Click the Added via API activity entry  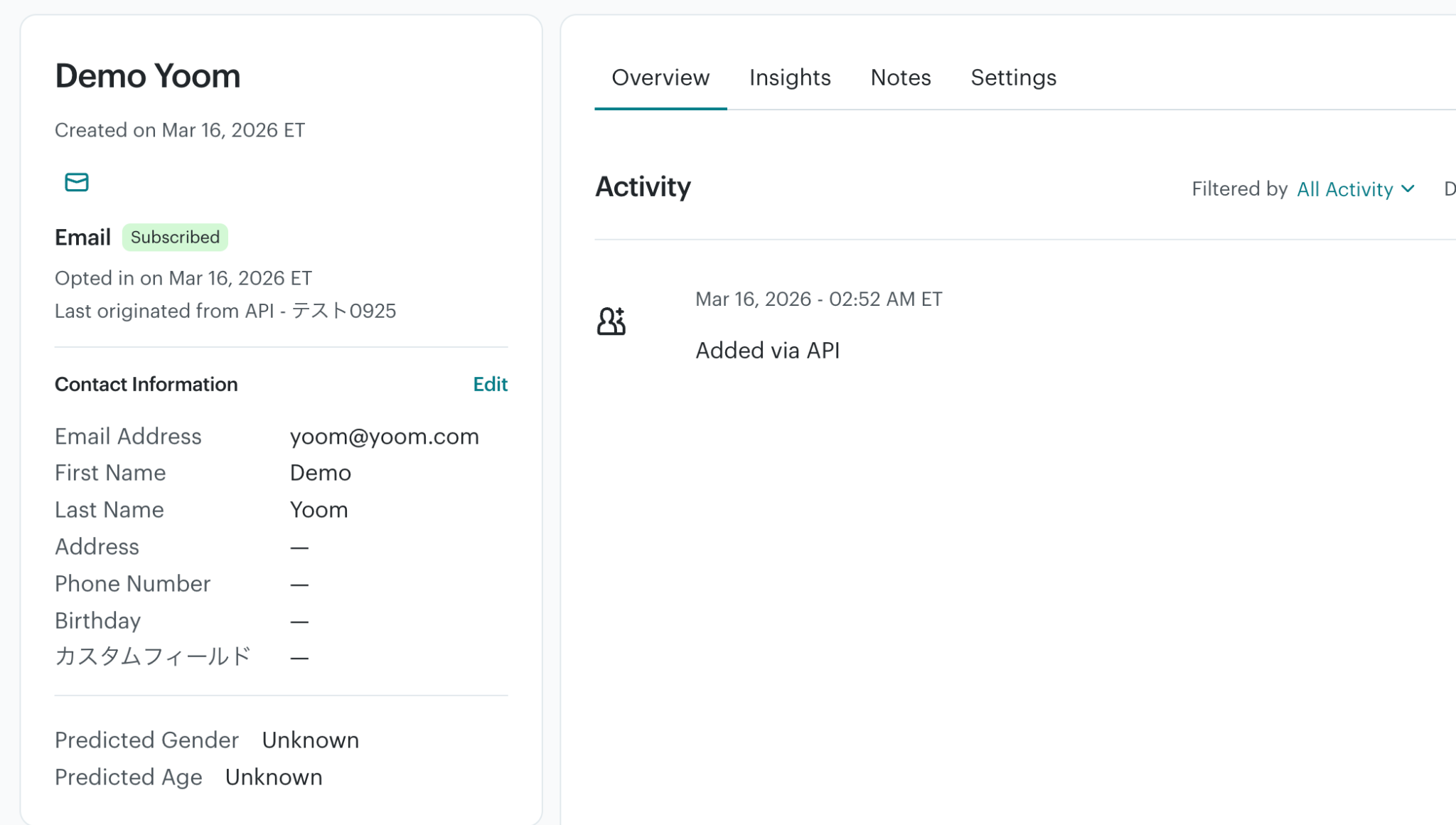[767, 351]
